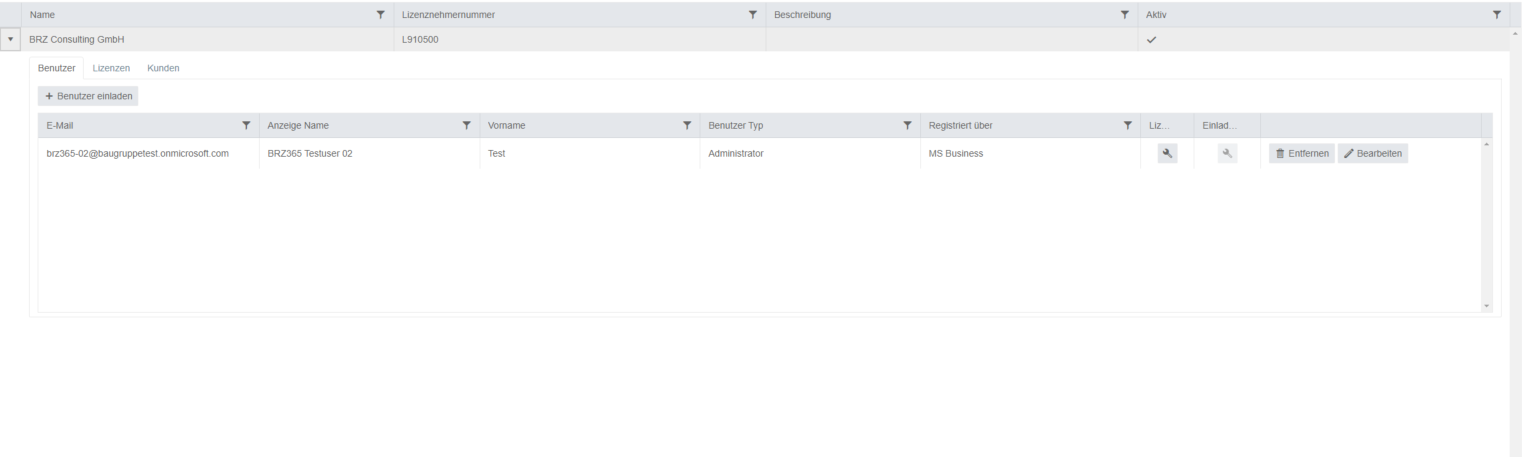Open filter for Beschreibung column
This screenshot has height=457, width=1527.
coord(1125,15)
